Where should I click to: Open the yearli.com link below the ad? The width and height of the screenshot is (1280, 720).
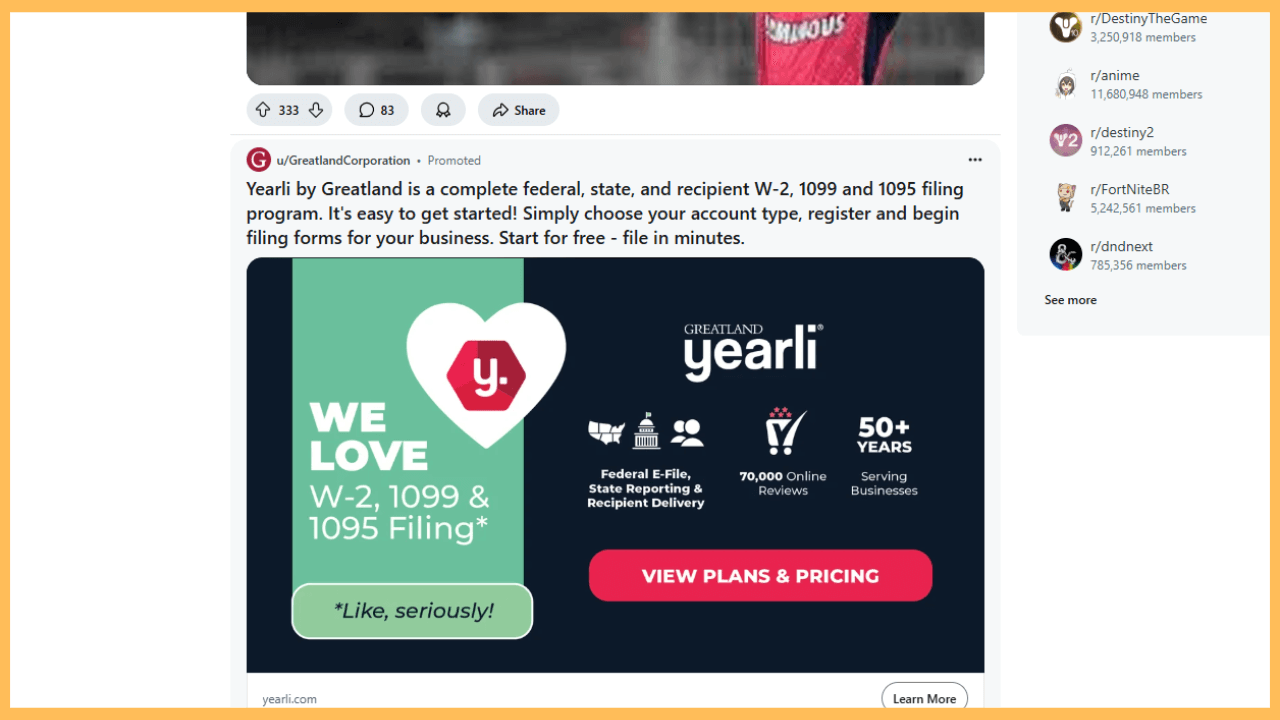pos(290,699)
